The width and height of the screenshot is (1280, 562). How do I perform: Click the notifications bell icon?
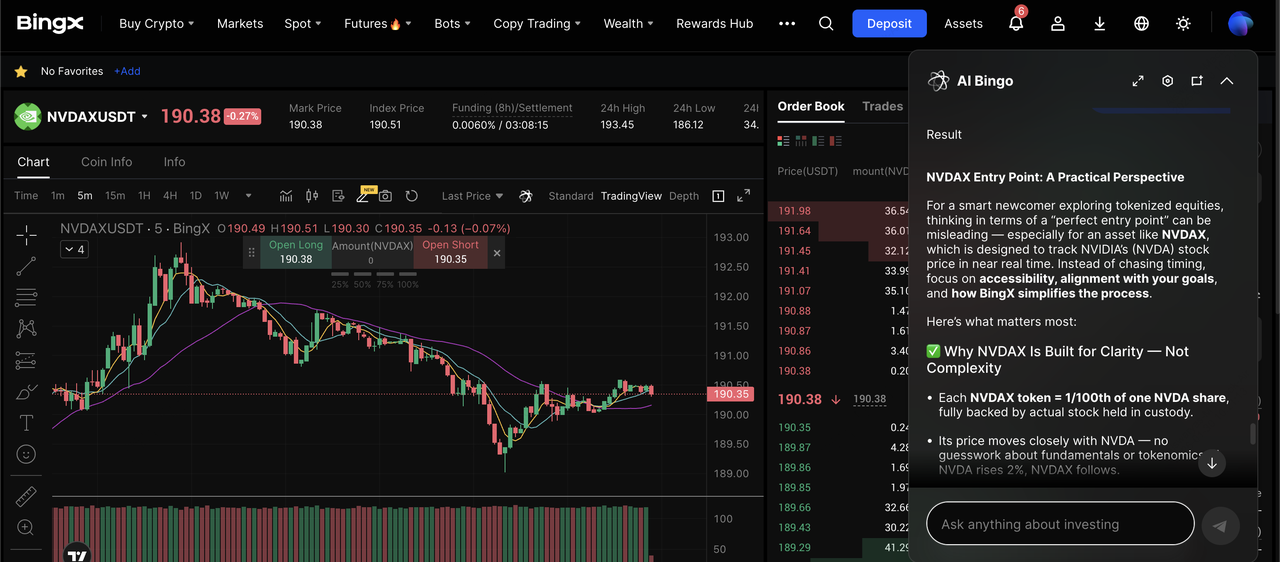coord(1016,24)
